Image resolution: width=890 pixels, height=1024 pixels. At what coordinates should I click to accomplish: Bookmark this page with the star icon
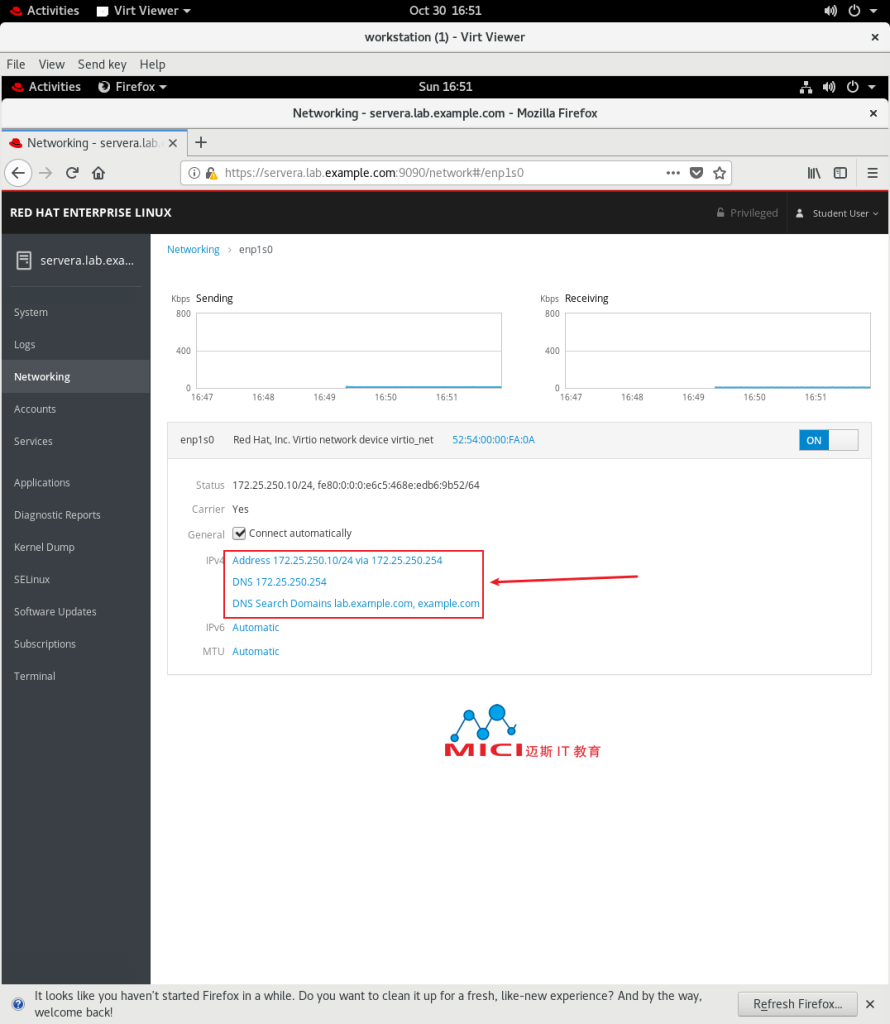tap(720, 173)
